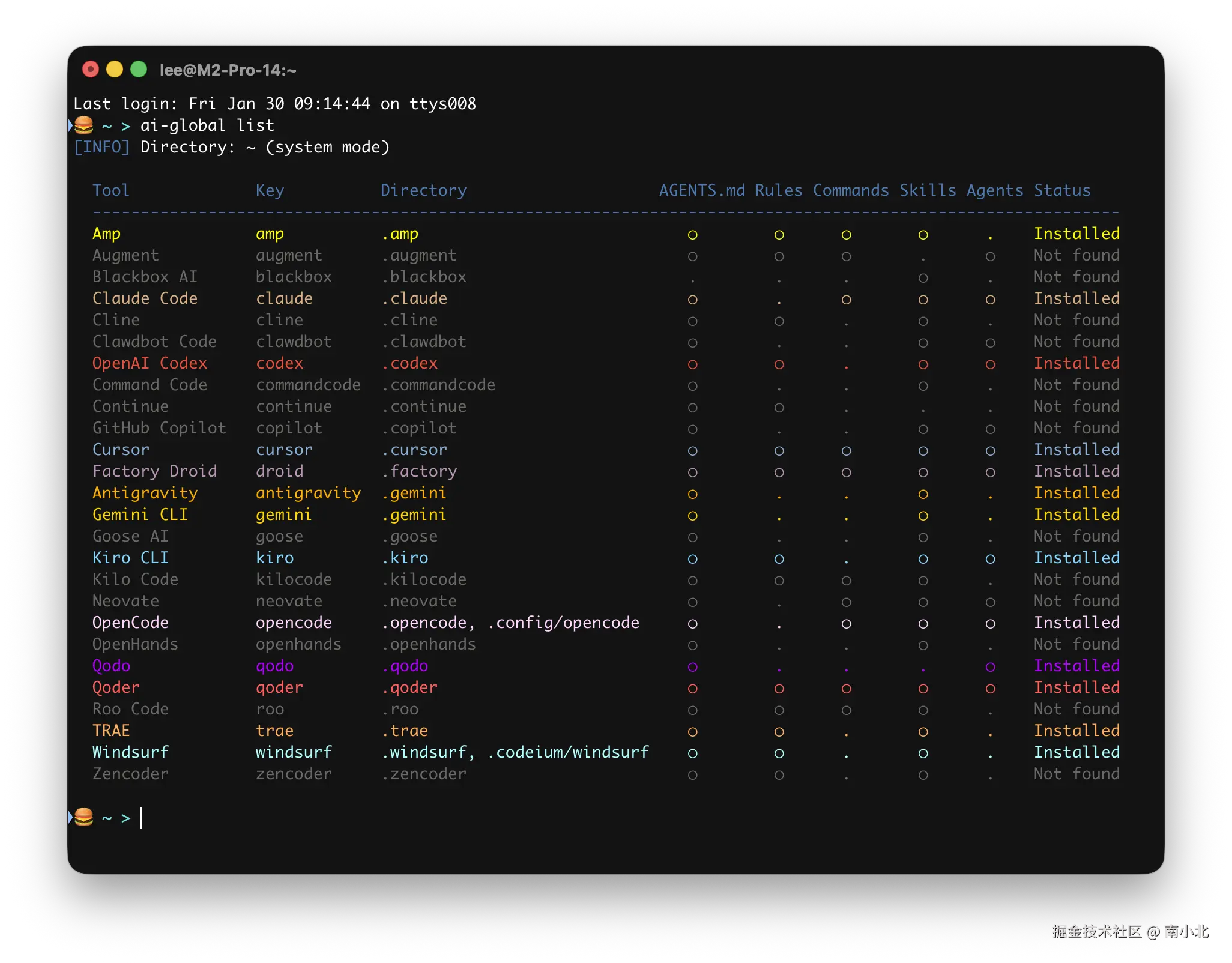1232x963 pixels.
Task: Click the OpenAI Codex Rules circle marker
Action: coord(779,364)
